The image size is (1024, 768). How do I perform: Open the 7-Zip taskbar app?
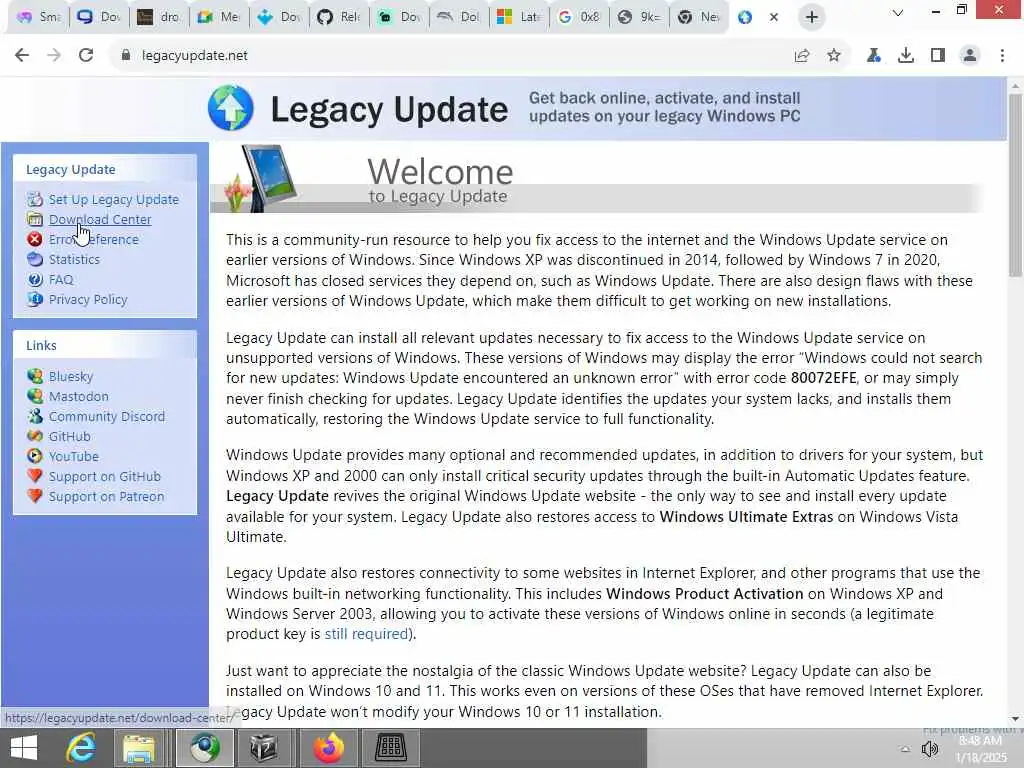point(263,748)
